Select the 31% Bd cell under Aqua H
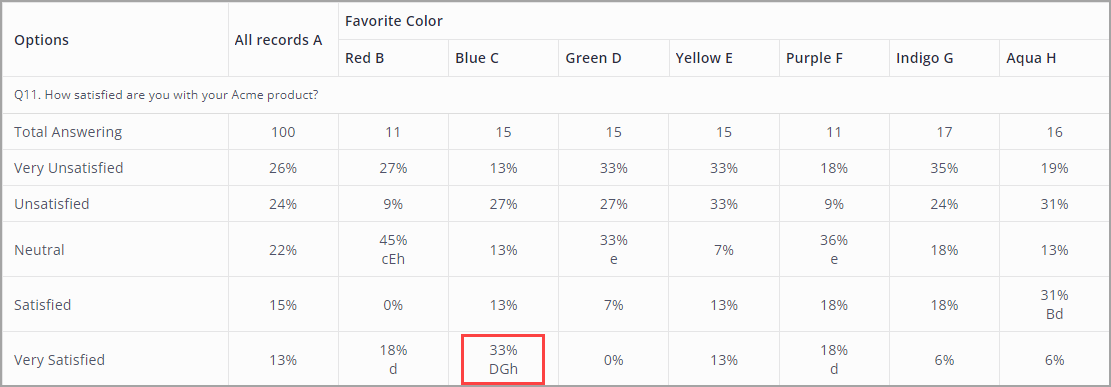Screen dimensions: 1111x387 1054,305
